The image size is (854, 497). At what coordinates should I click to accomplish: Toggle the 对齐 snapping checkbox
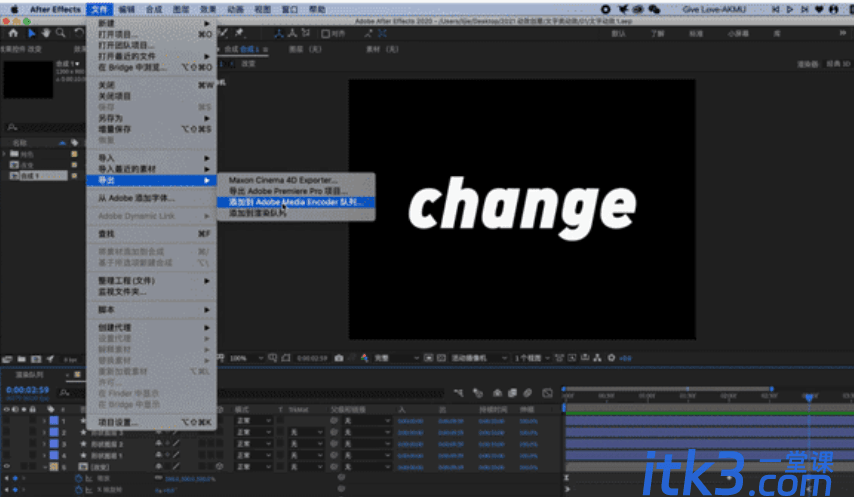coord(326,34)
